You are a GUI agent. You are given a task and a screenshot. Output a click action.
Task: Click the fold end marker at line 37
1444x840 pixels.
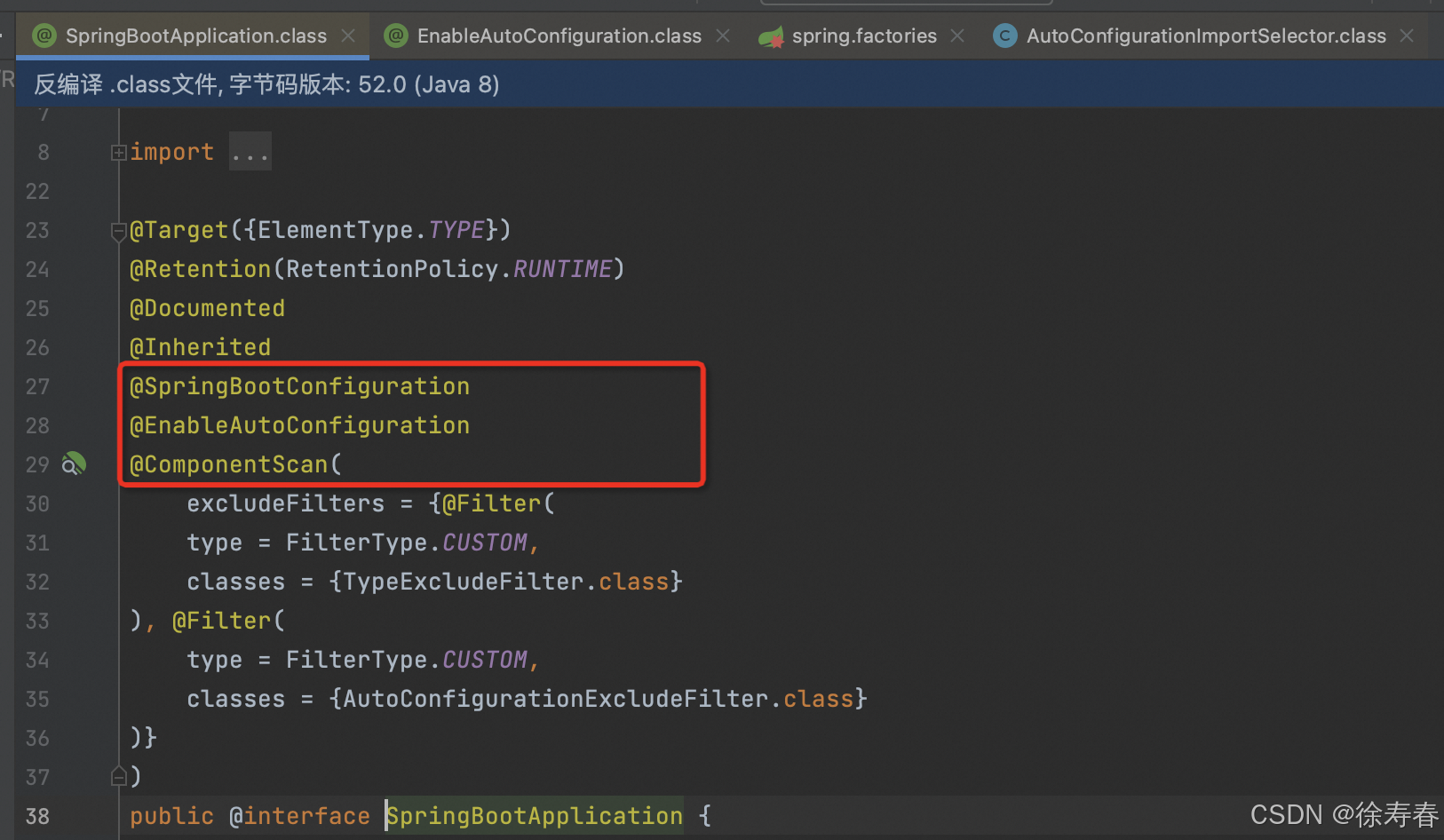tap(118, 777)
